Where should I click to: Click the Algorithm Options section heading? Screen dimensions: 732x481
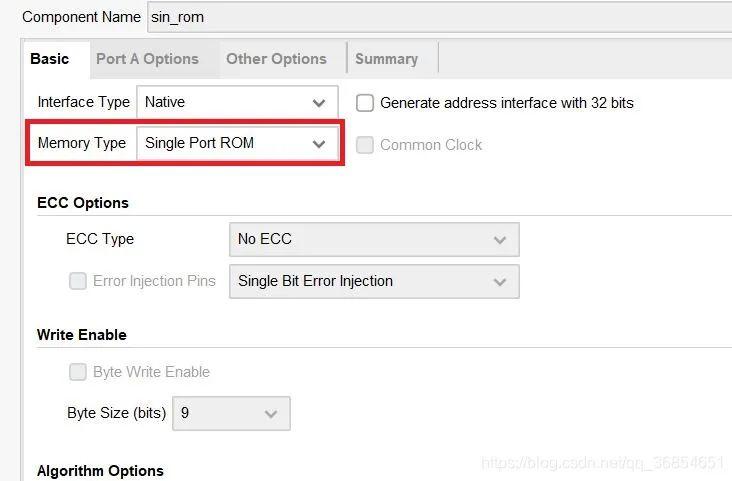(100, 471)
